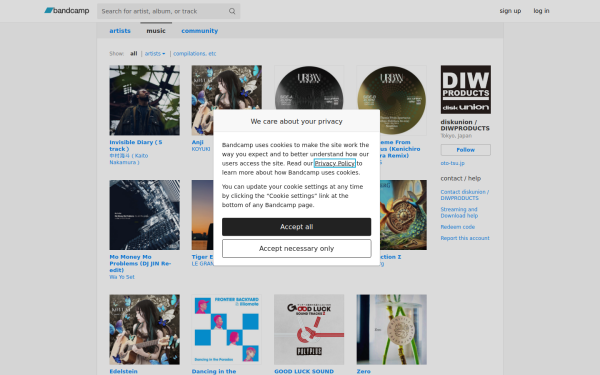Switch to the artists tab
Screen dimensions: 600x375
(120, 31)
